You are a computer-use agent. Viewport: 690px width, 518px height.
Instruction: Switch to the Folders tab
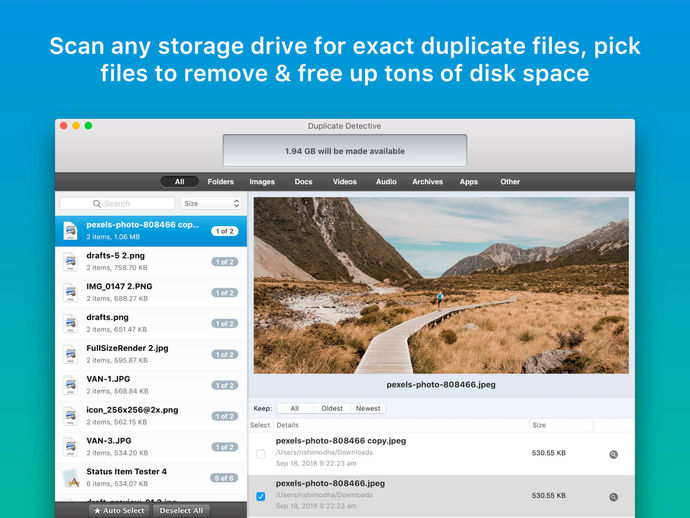point(220,181)
